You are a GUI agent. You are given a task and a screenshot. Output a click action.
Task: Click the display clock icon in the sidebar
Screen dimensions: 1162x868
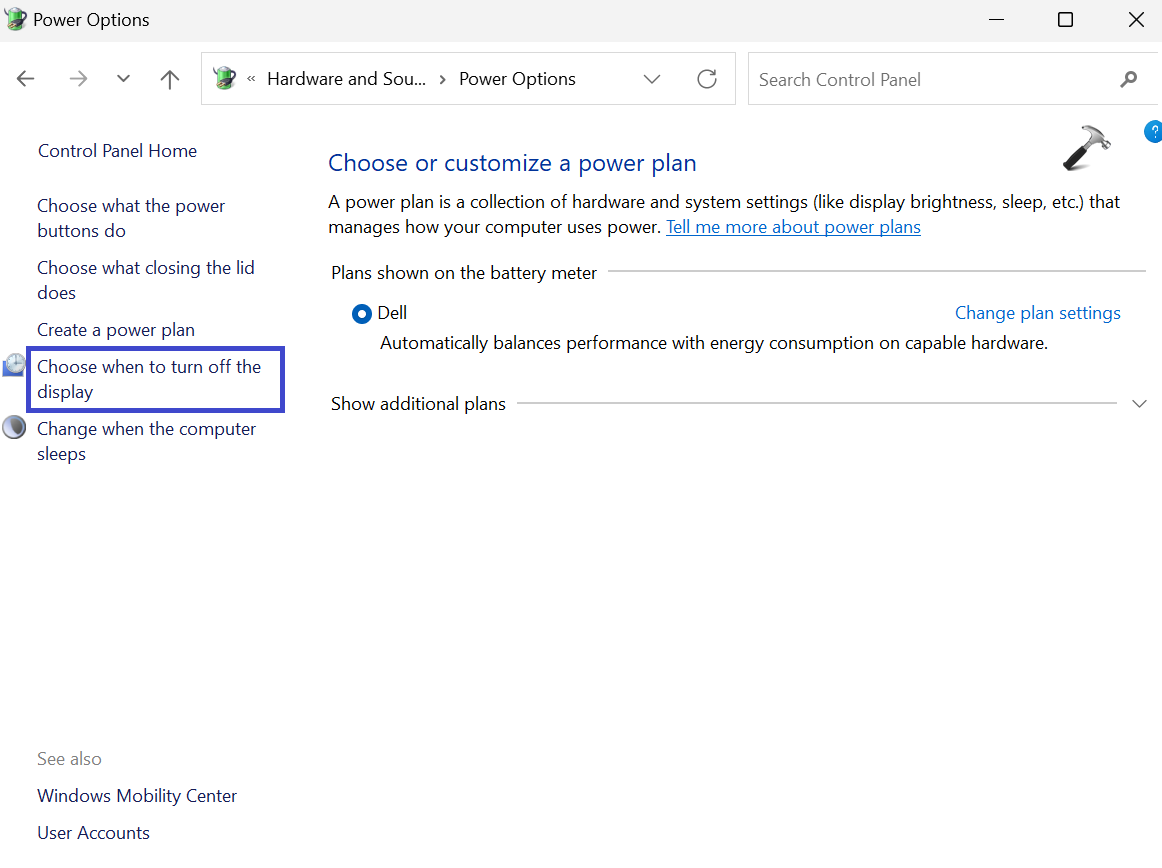[x=14, y=366]
